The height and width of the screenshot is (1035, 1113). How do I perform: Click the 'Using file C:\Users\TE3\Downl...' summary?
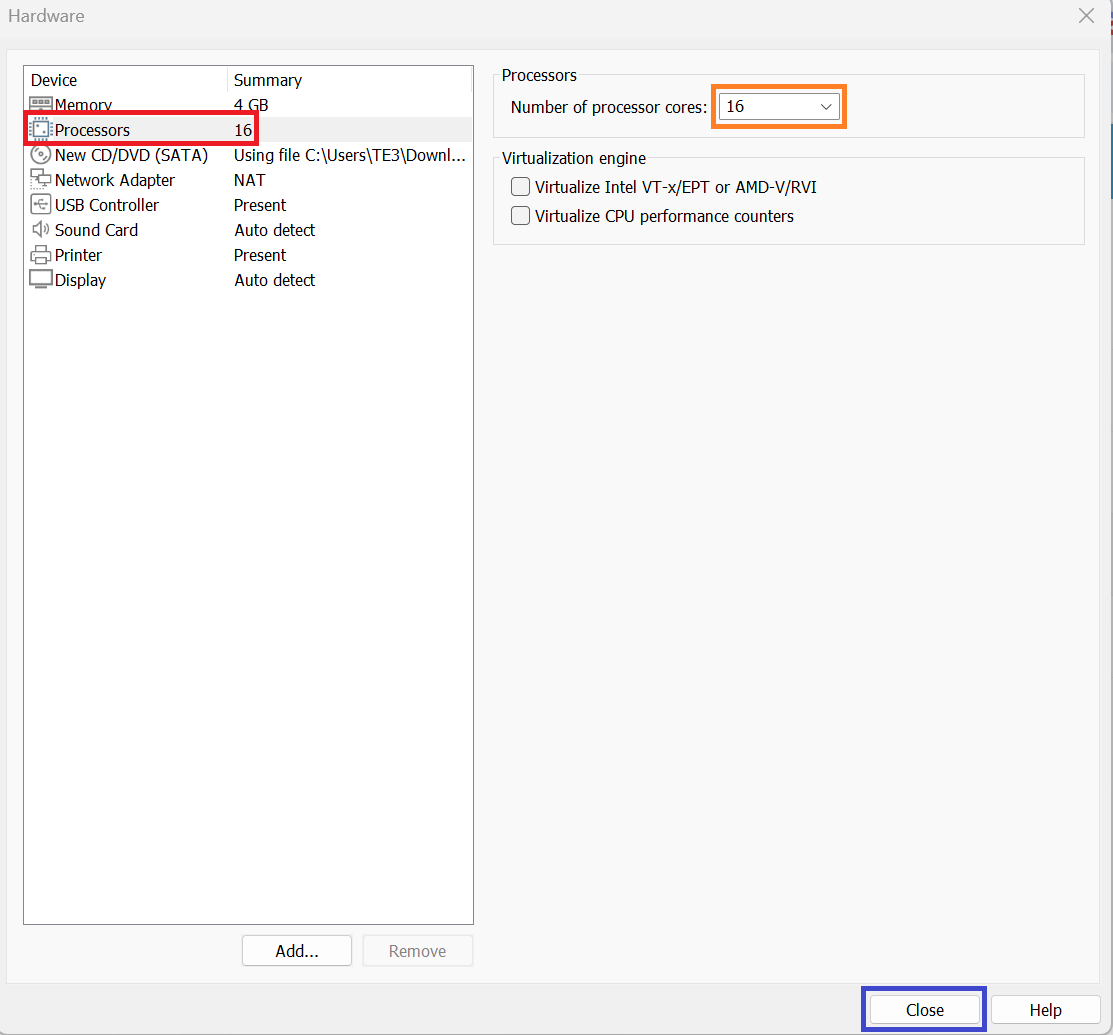point(350,155)
